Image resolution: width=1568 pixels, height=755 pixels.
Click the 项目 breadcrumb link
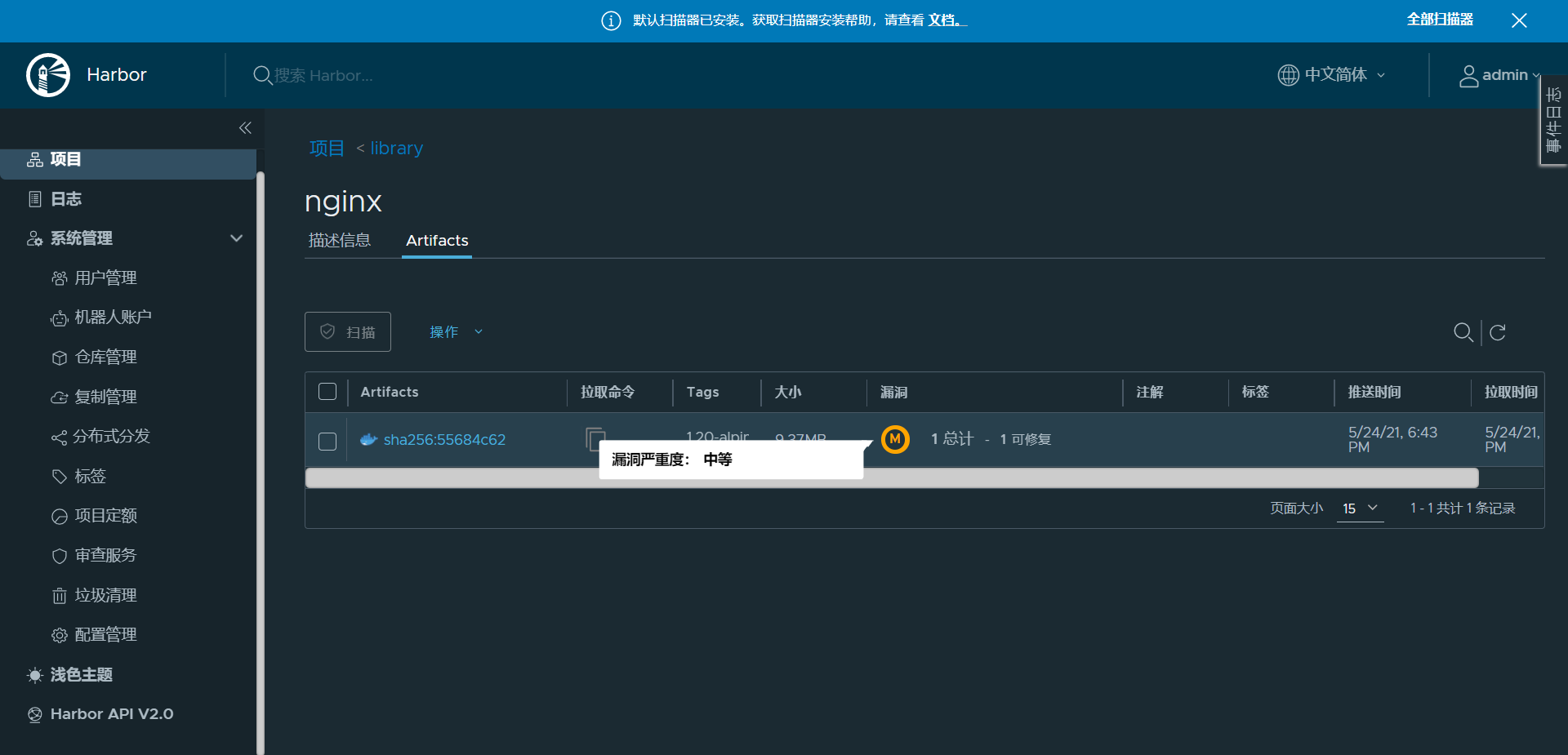[327, 149]
